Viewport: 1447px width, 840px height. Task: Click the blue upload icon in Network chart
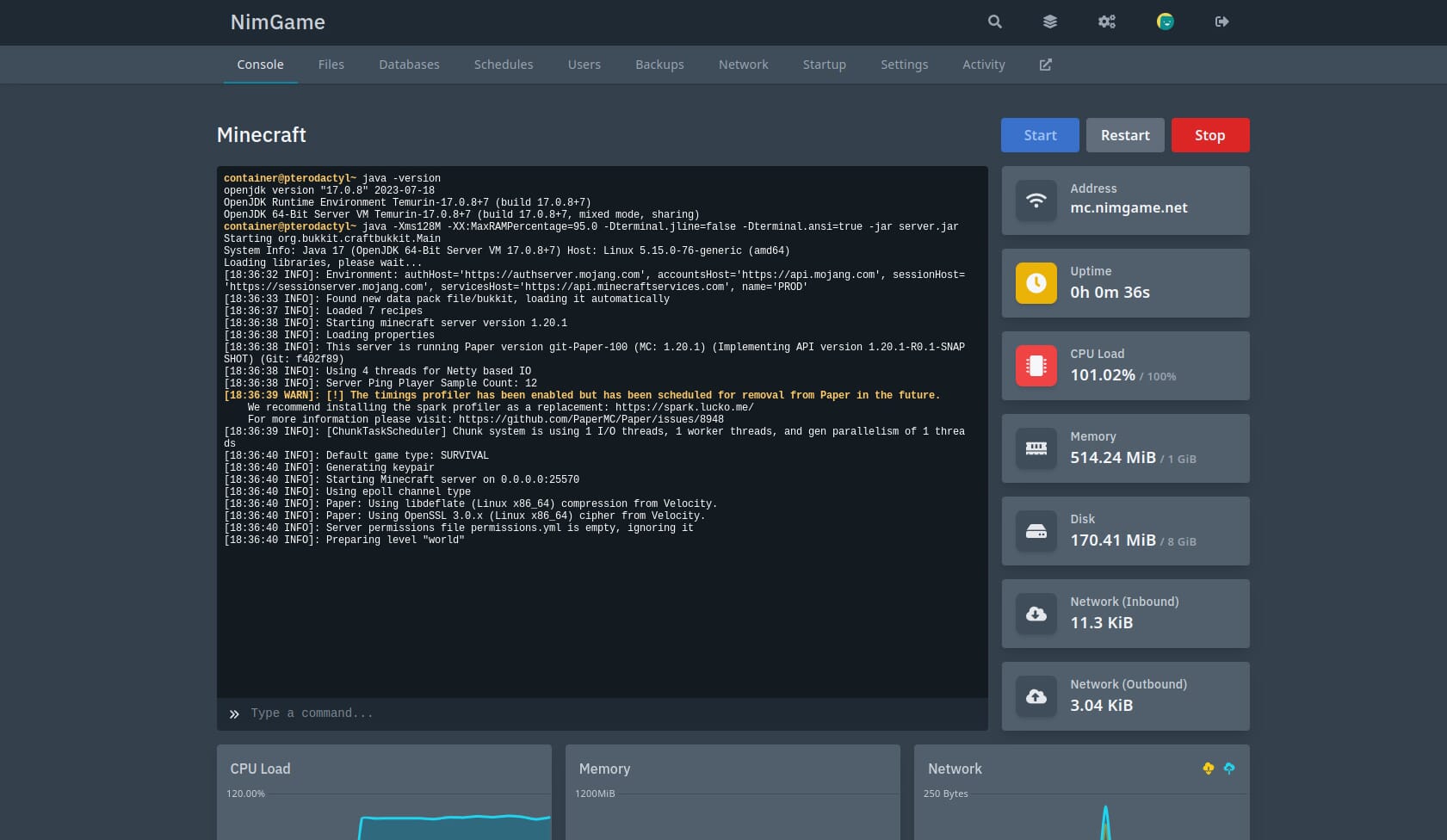click(1229, 768)
